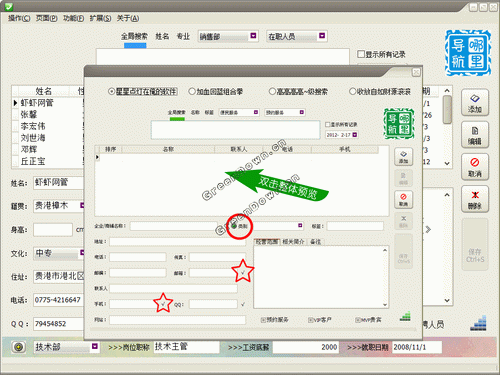Select 张馨 in the name list
This screenshot has width=500, height=375.
point(29,114)
